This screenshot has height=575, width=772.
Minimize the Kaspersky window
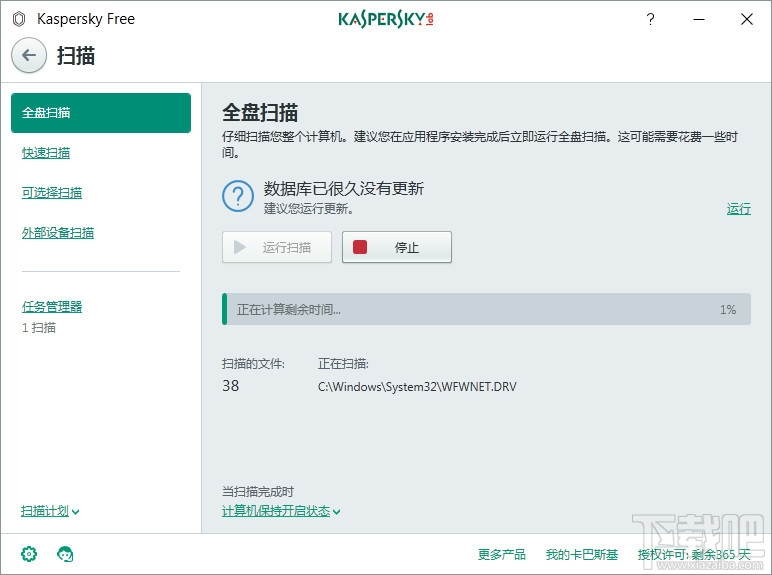(x=699, y=19)
